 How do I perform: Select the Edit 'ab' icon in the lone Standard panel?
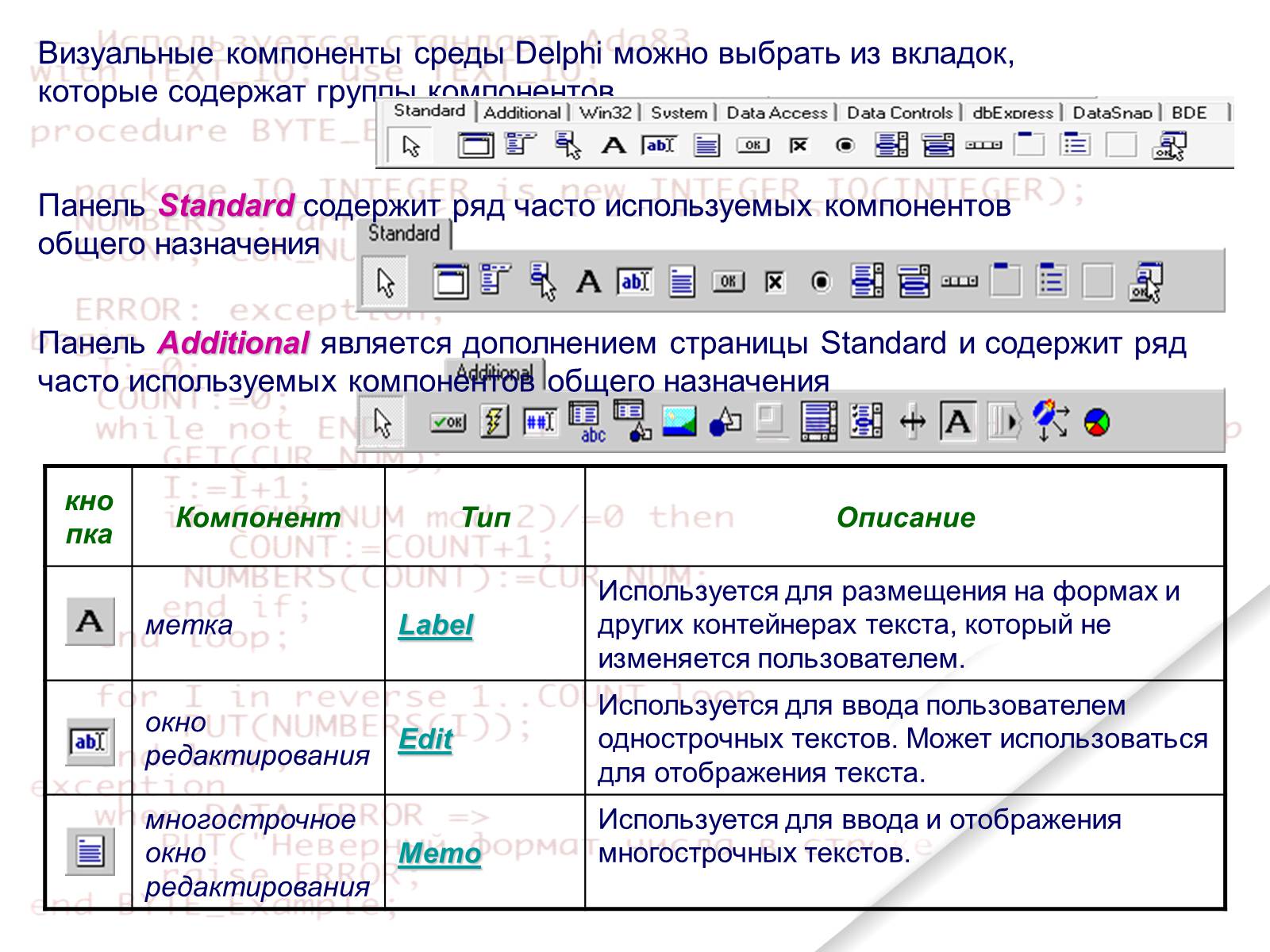coord(635,282)
